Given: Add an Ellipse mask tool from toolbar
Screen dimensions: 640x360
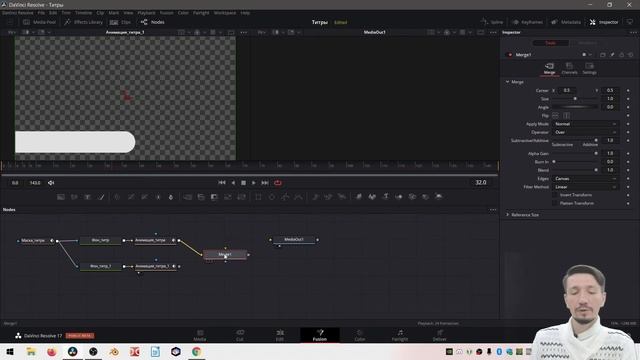Looking at the screenshot, I should click(x=272, y=197).
